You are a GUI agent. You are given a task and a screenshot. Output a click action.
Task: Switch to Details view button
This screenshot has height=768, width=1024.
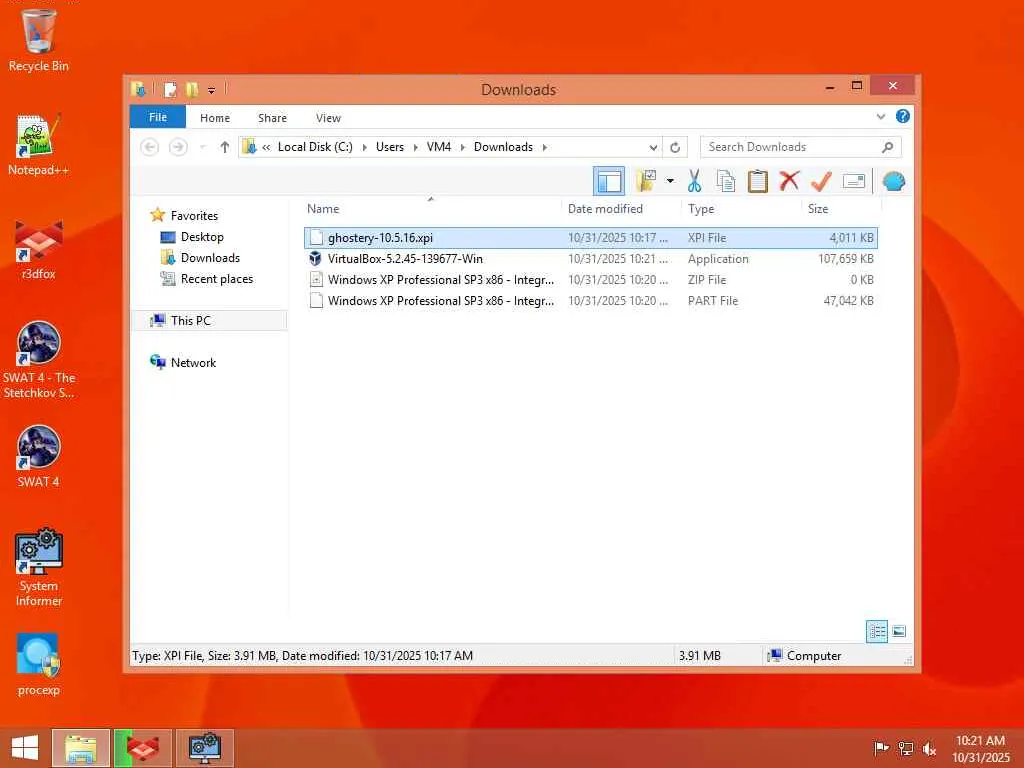(x=876, y=631)
